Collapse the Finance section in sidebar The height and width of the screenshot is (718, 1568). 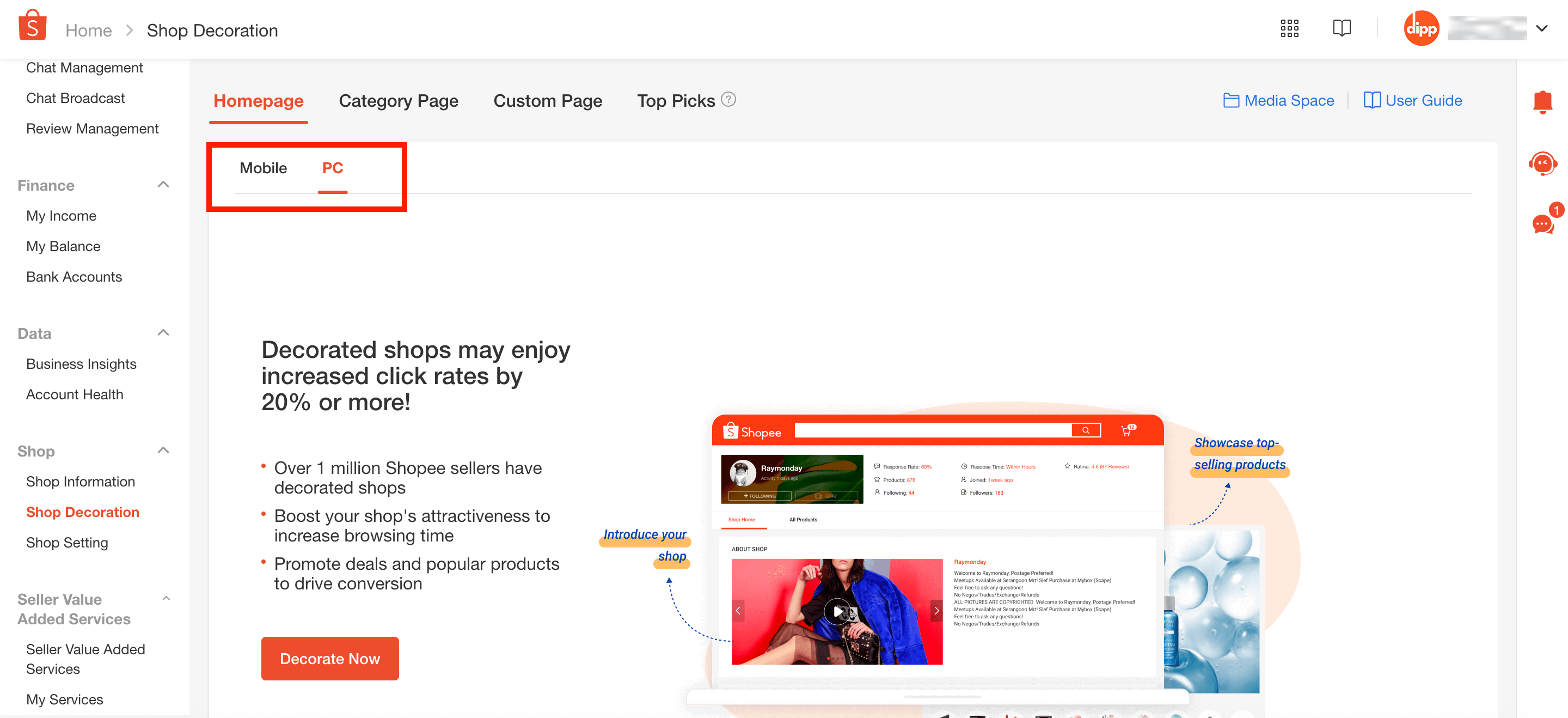[163, 184]
